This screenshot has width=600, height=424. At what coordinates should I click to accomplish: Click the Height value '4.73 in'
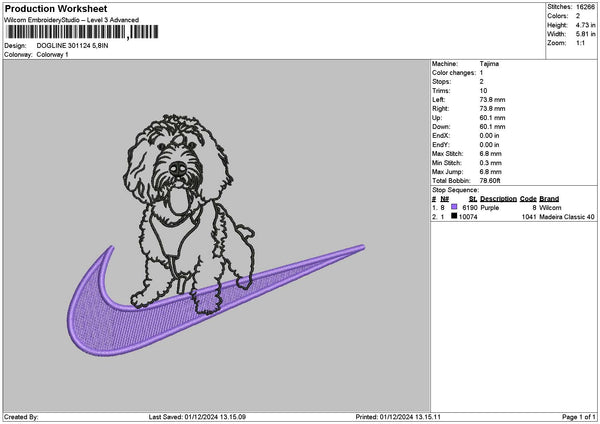(585, 25)
